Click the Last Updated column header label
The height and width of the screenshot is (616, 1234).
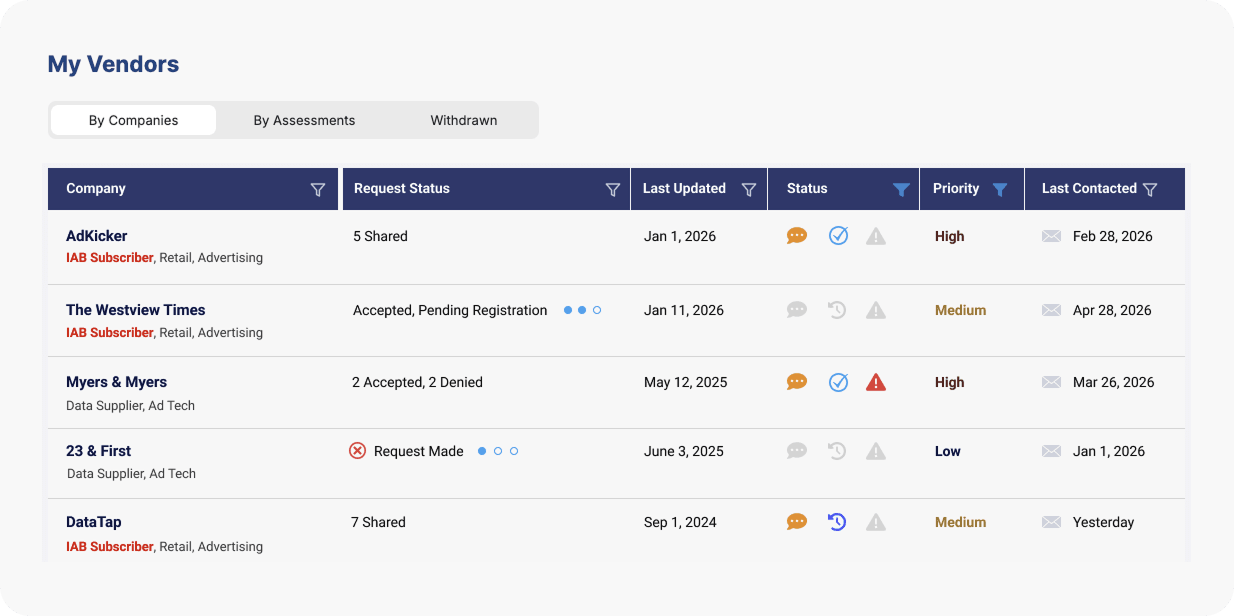coord(684,189)
